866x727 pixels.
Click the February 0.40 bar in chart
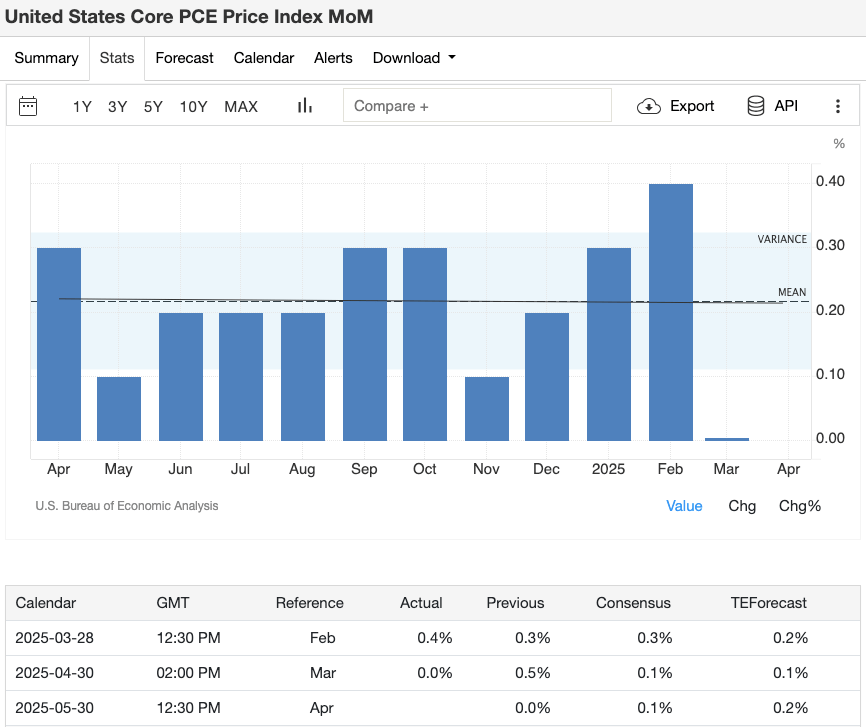[670, 312]
